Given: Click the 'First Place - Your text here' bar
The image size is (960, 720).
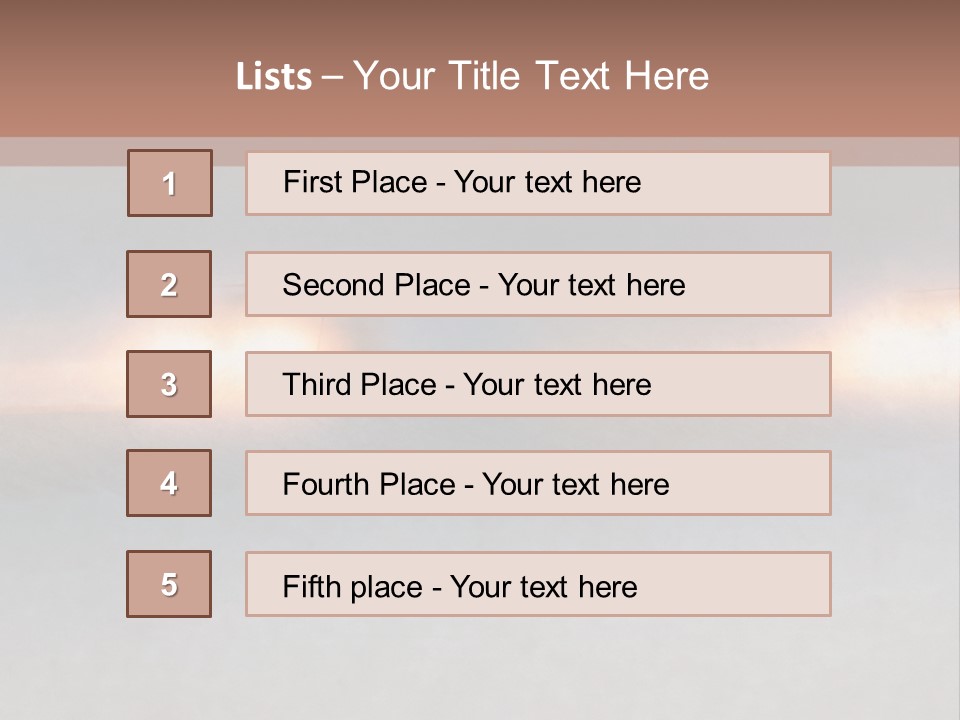Looking at the screenshot, I should [x=538, y=184].
